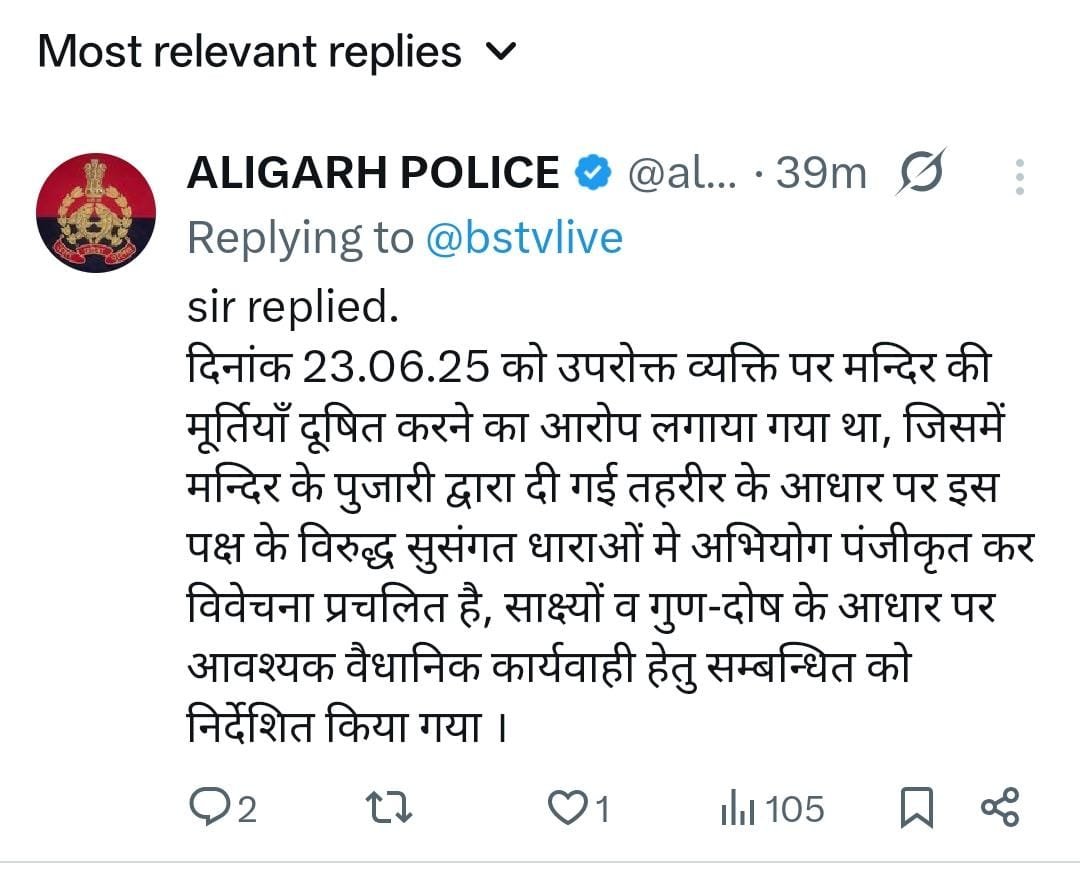Bookmark this Aligarh Police reply

pos(916,807)
